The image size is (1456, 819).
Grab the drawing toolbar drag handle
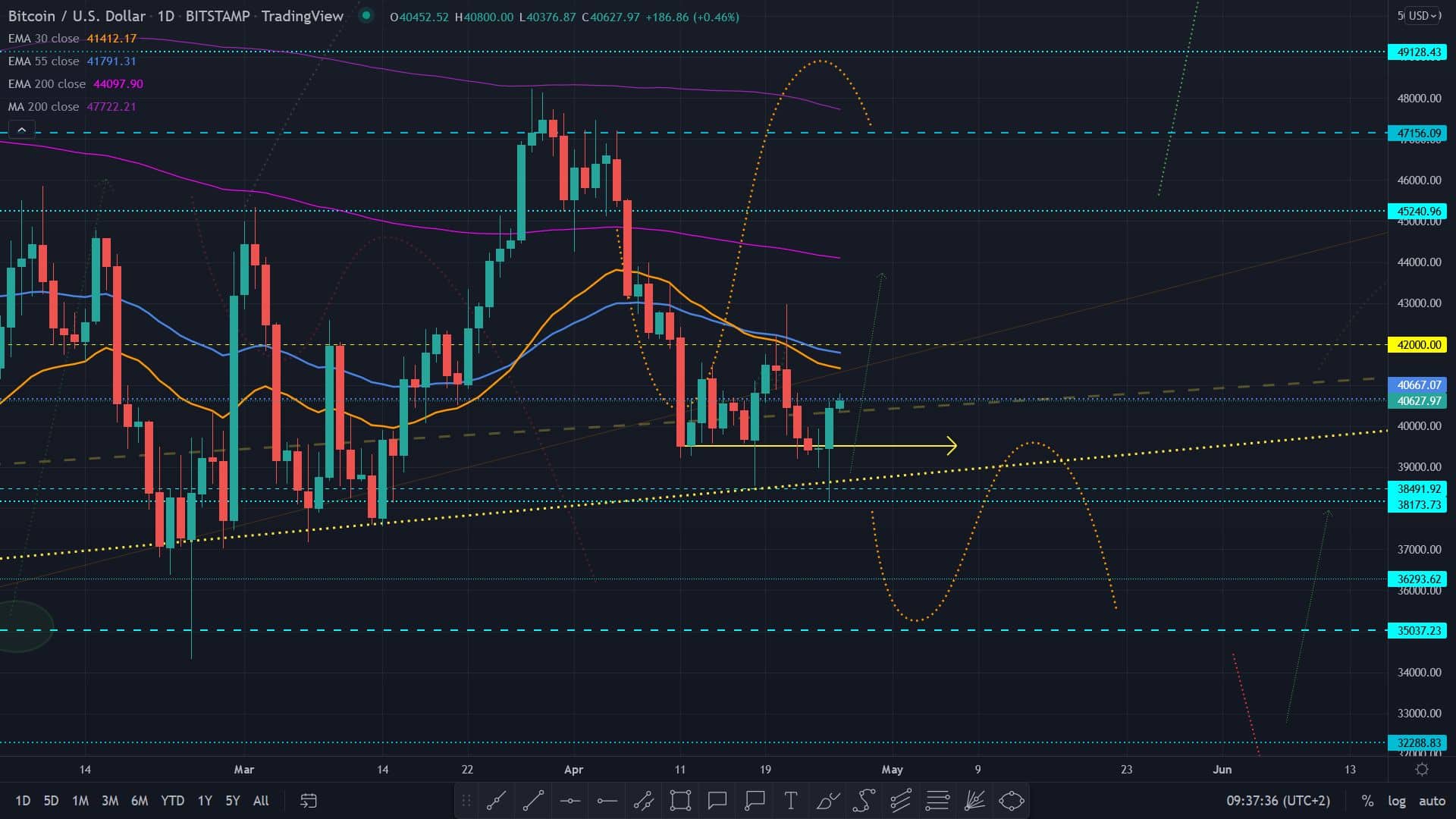(466, 800)
